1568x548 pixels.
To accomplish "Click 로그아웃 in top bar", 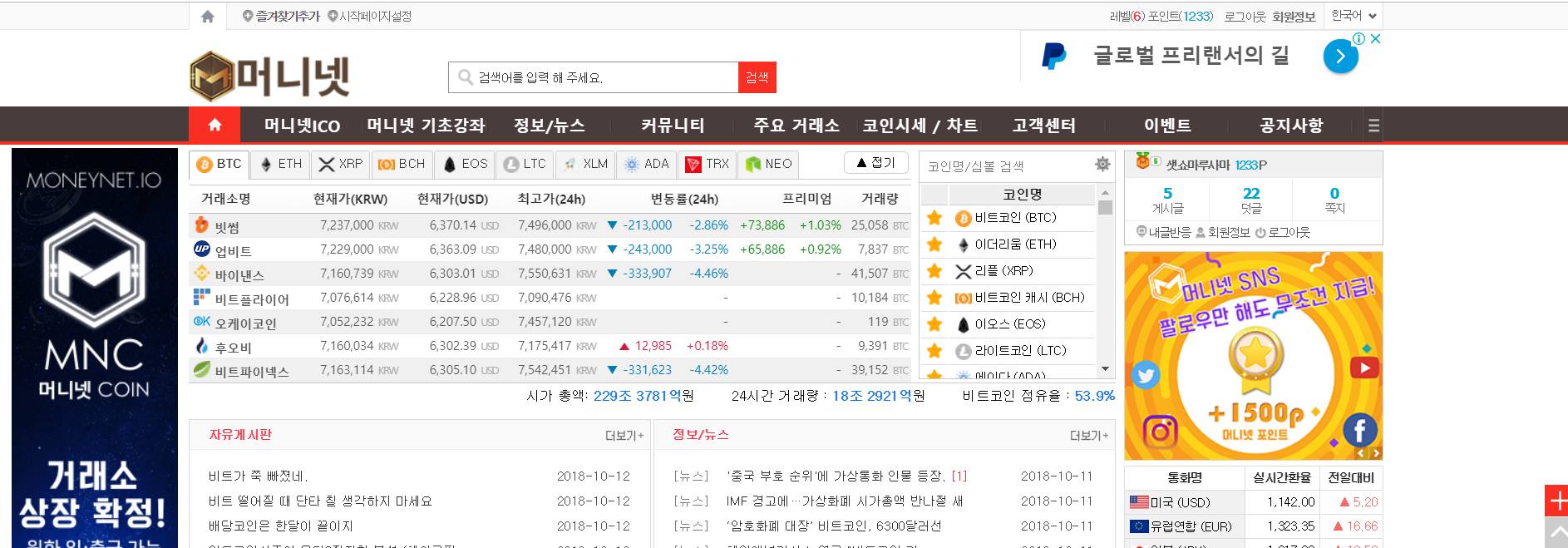I will point(1245,17).
